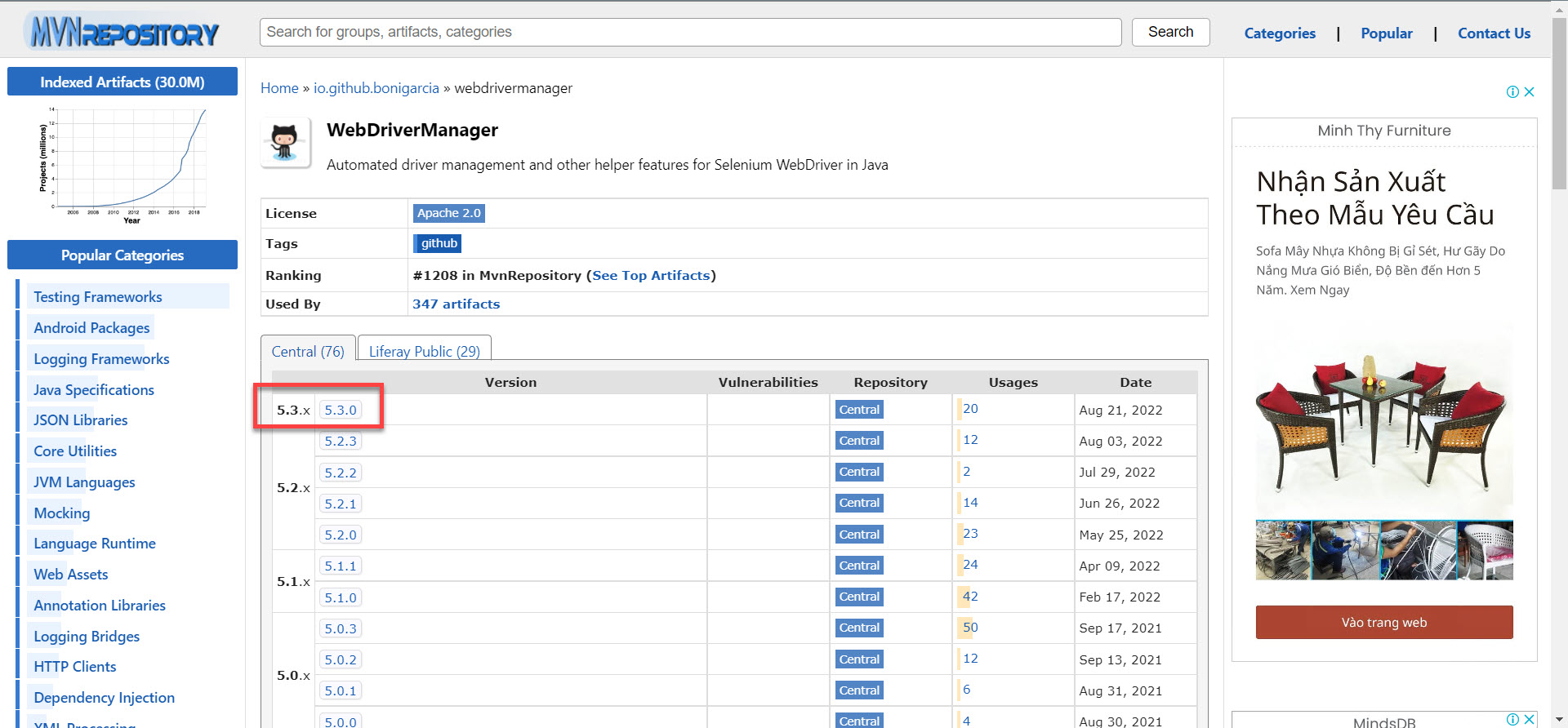Open version 5.3.0

(341, 410)
